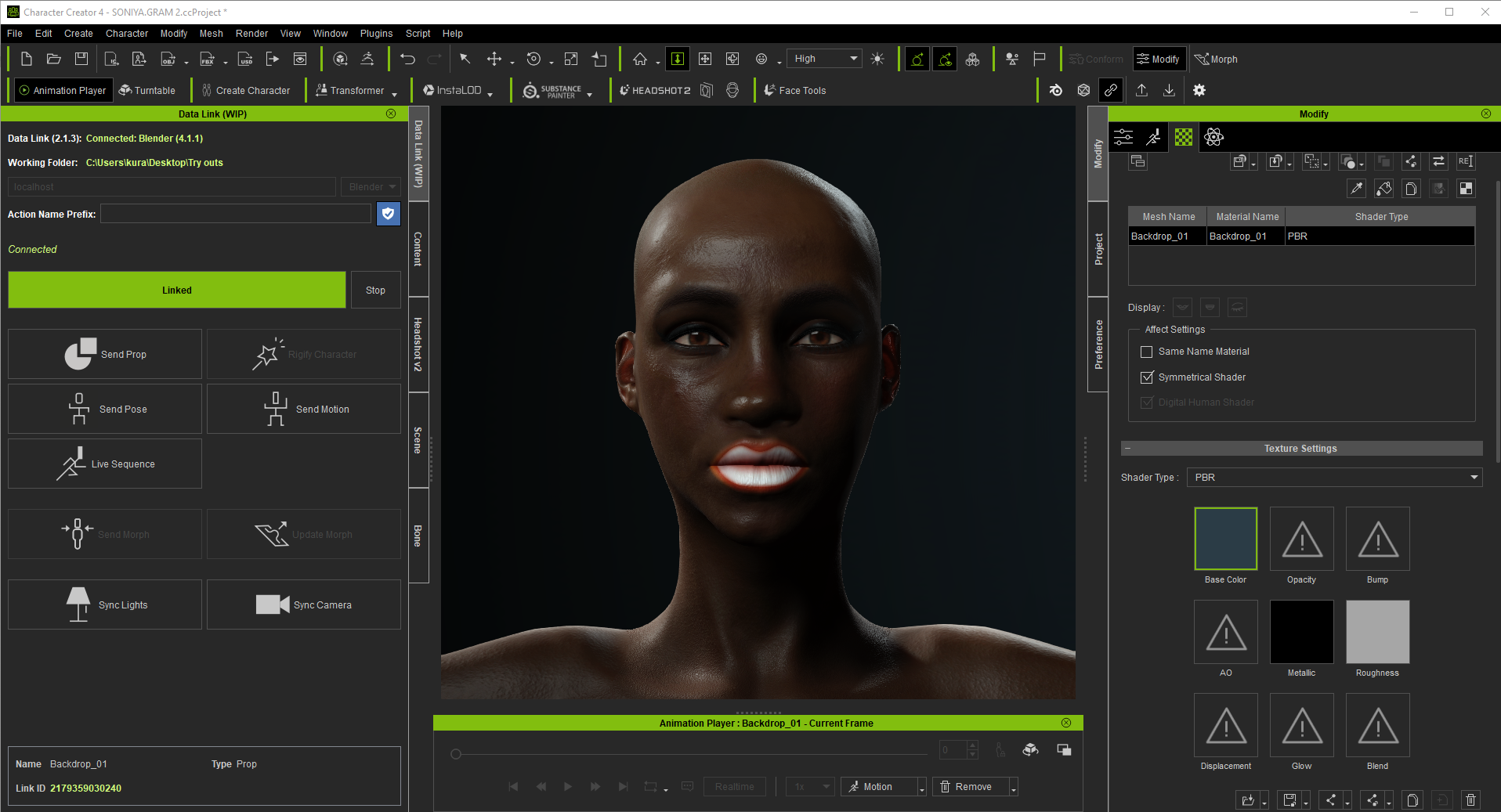Click the animation timeline slider handle

(456, 754)
